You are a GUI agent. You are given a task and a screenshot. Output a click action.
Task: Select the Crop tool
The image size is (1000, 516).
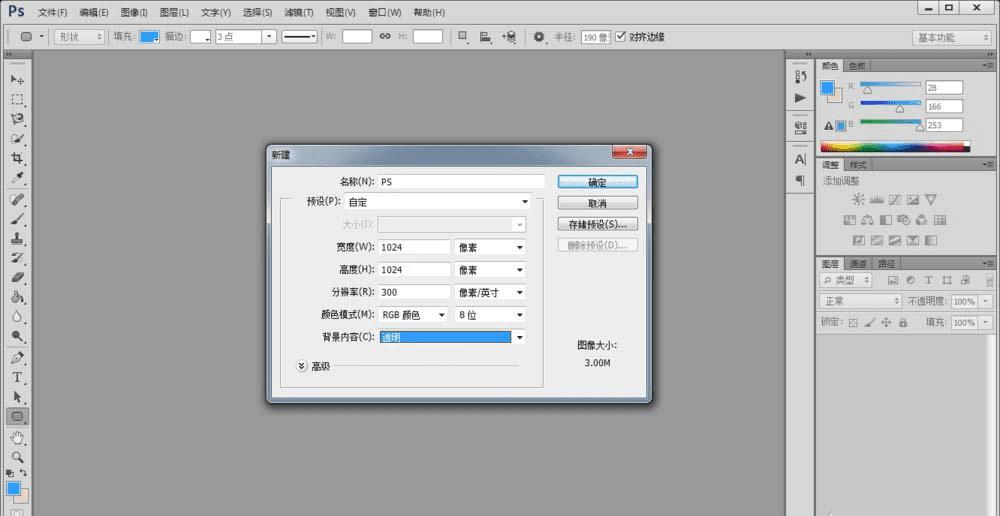coord(17,158)
